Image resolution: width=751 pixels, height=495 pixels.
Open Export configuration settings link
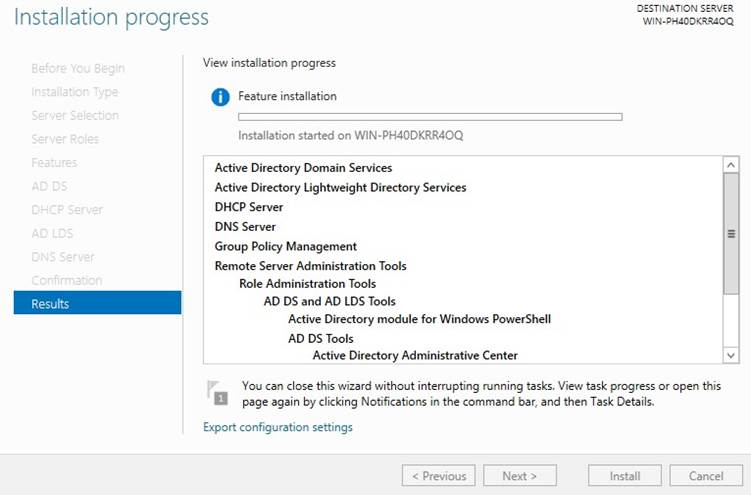coord(278,427)
